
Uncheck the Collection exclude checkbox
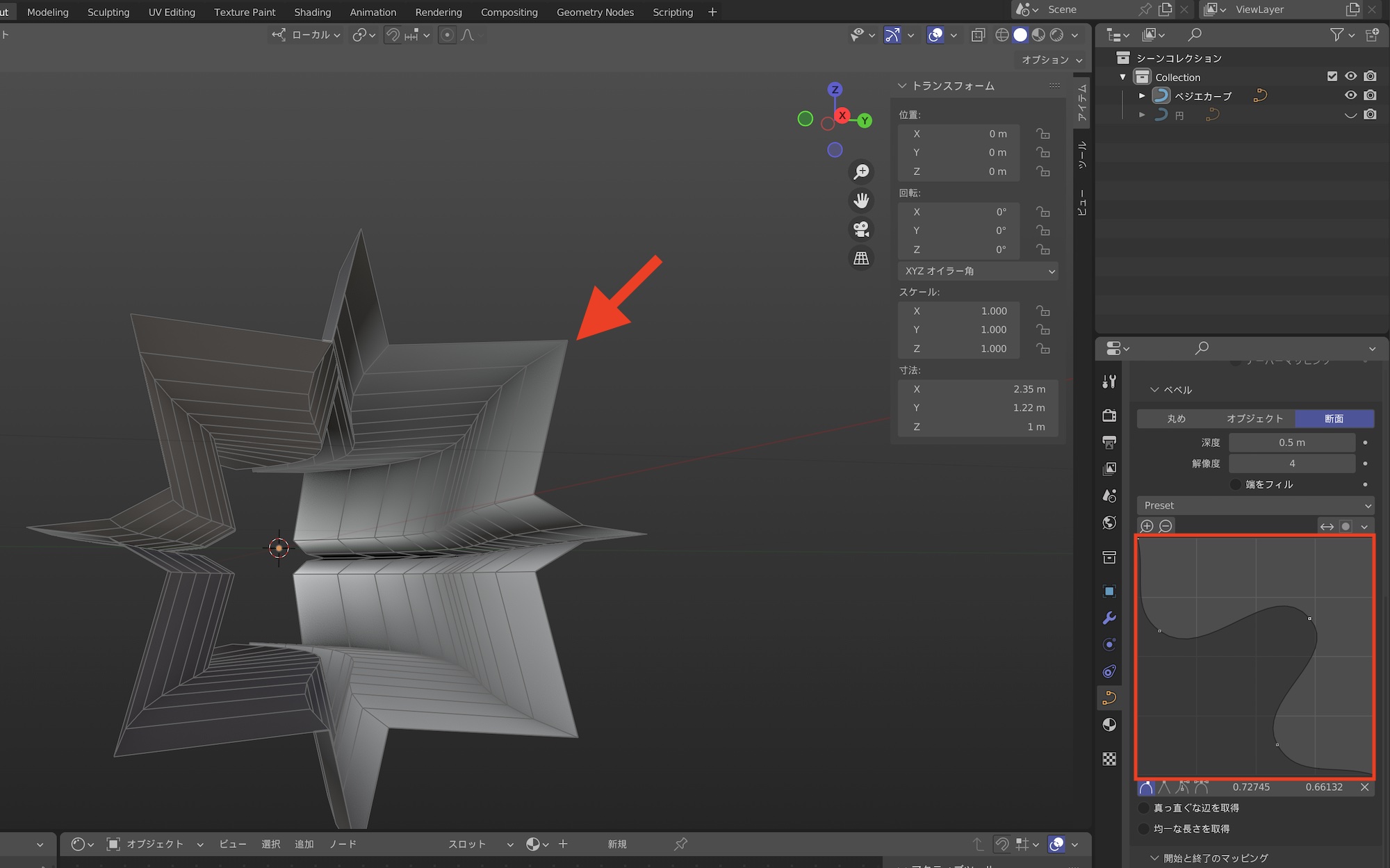(1332, 76)
